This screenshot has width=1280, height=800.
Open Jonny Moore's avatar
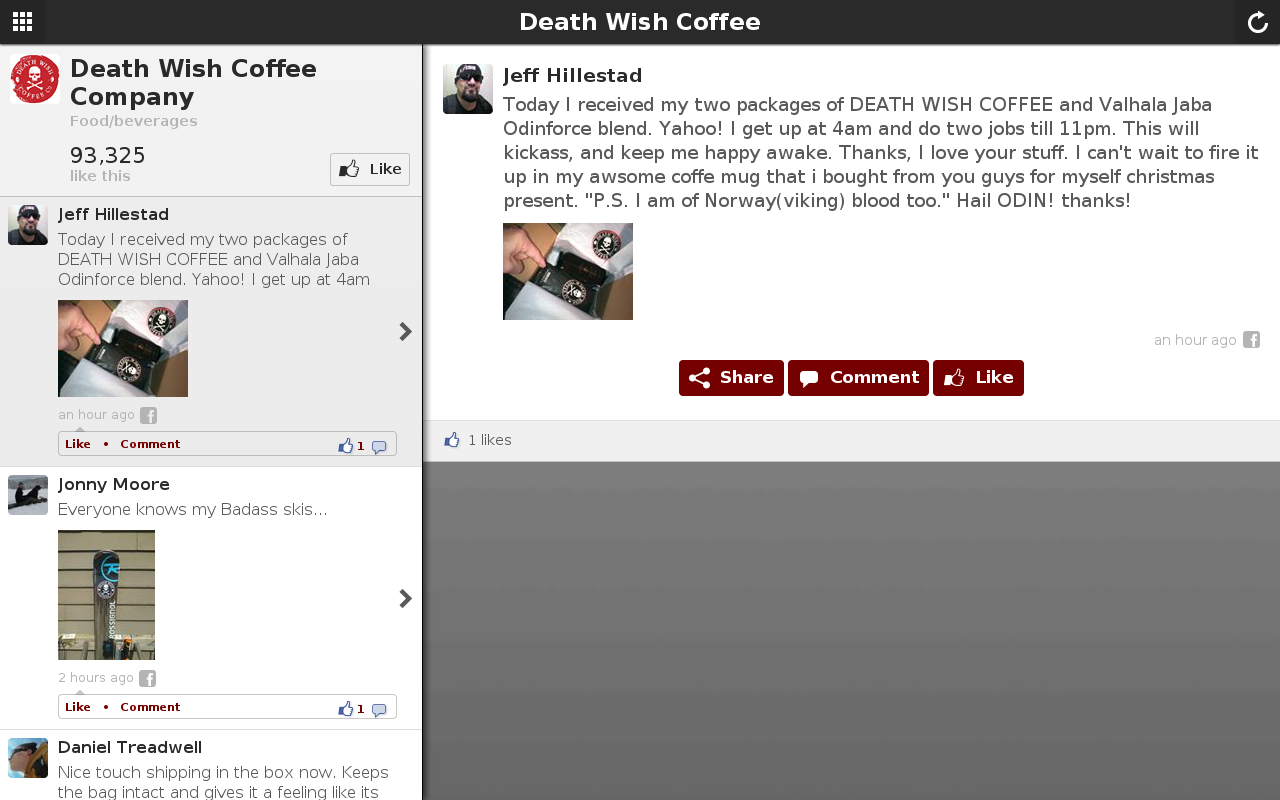(x=28, y=495)
